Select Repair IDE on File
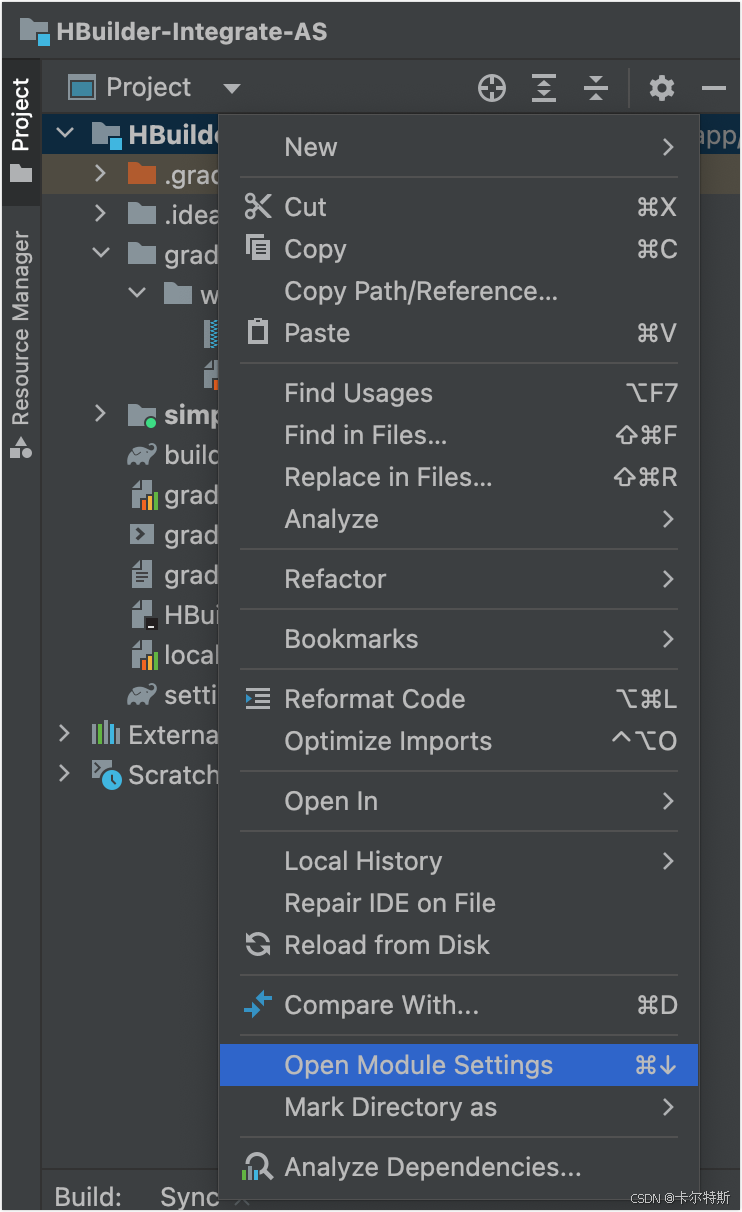Screen dimensions: 742x1212 pyautogui.click(x=459, y=903)
